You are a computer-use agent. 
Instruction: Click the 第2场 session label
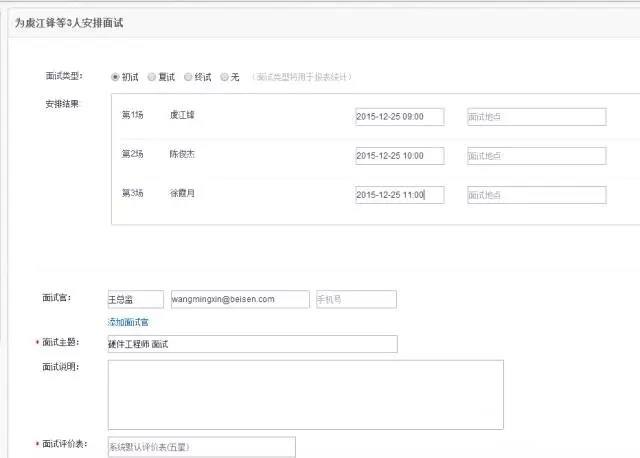point(132,154)
